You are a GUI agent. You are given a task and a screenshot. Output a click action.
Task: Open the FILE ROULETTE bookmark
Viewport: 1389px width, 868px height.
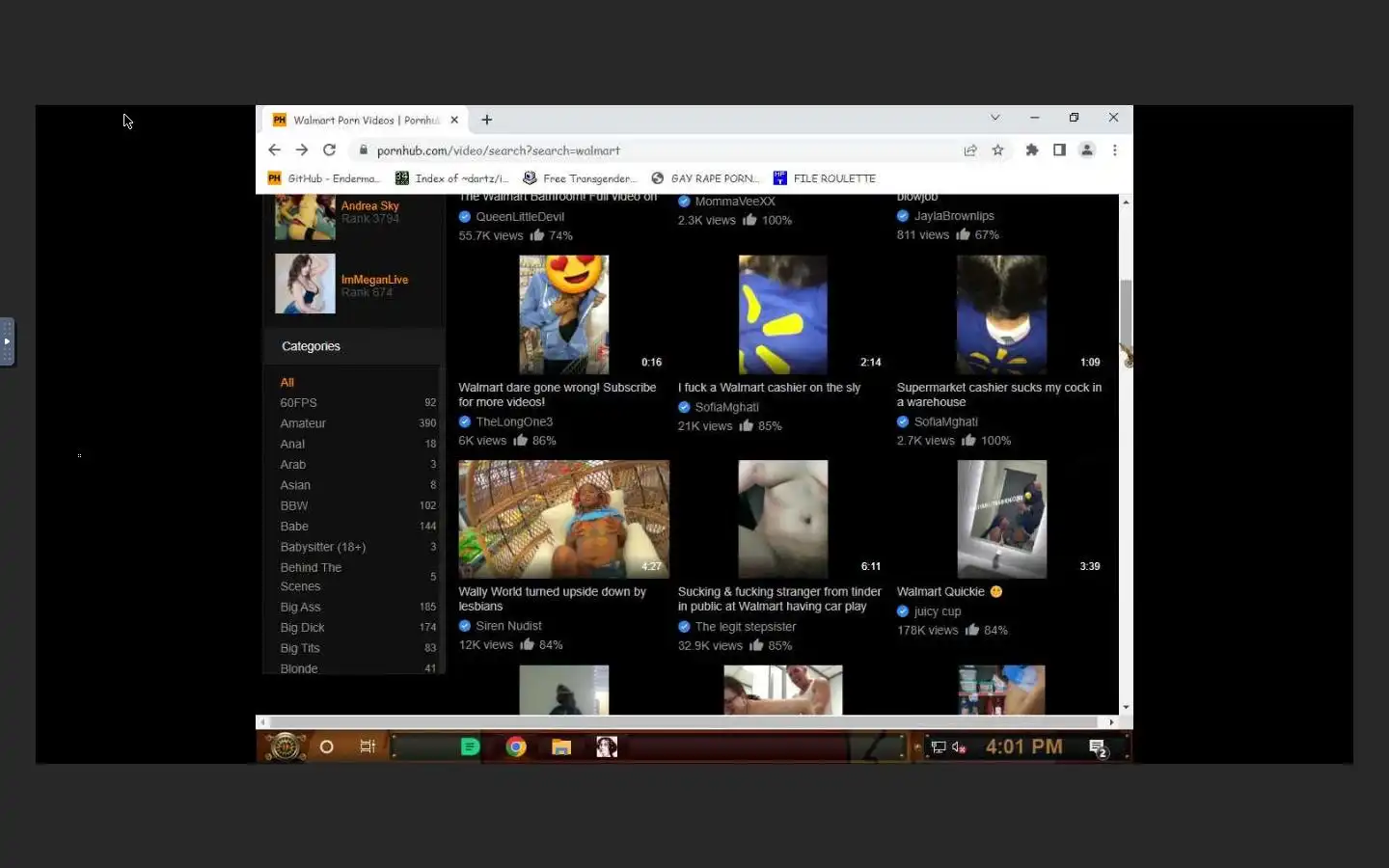(825, 178)
